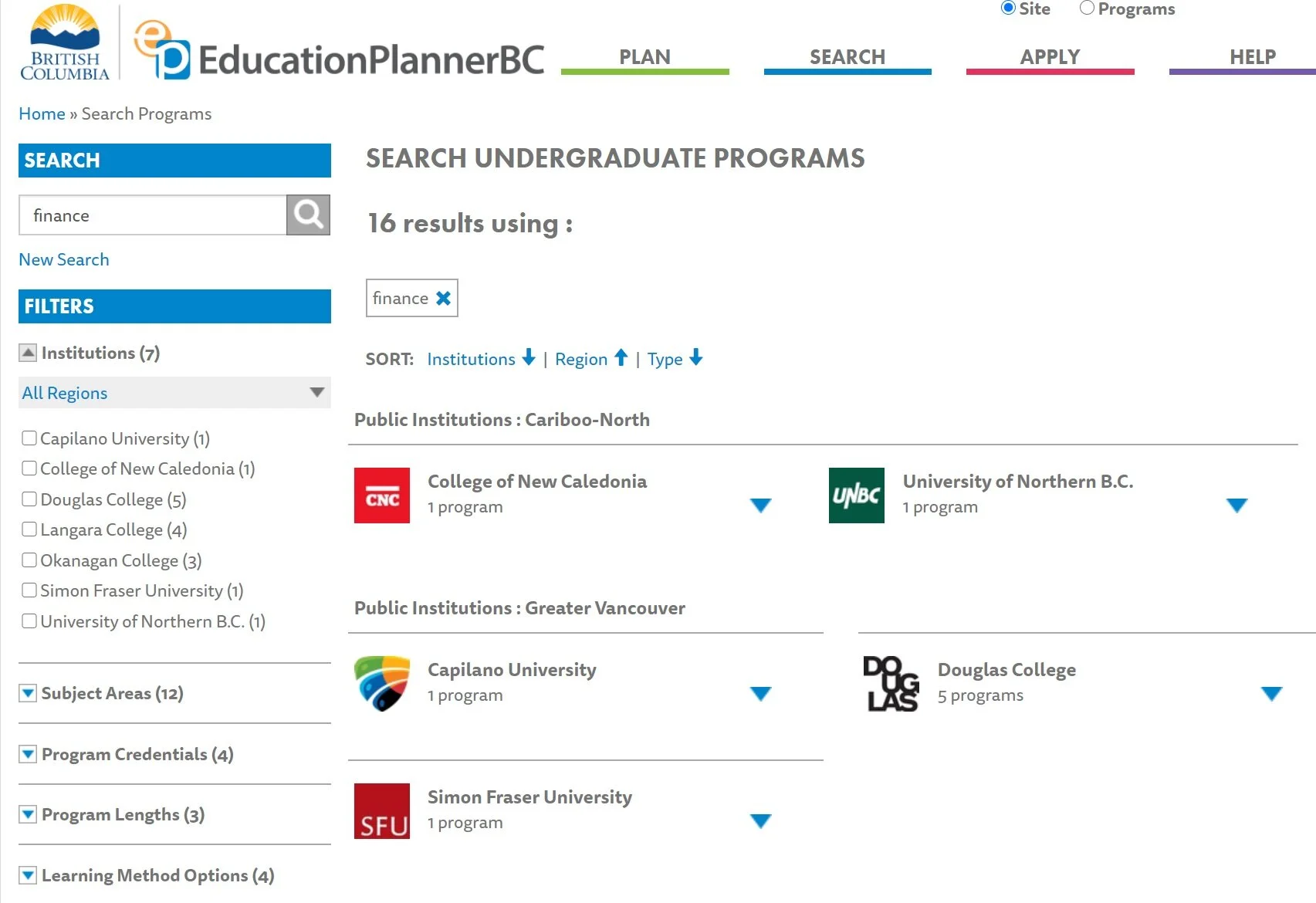Click the College of New Caledonia CNC logo
Image resolution: width=1316 pixels, height=903 pixels.
(381, 495)
